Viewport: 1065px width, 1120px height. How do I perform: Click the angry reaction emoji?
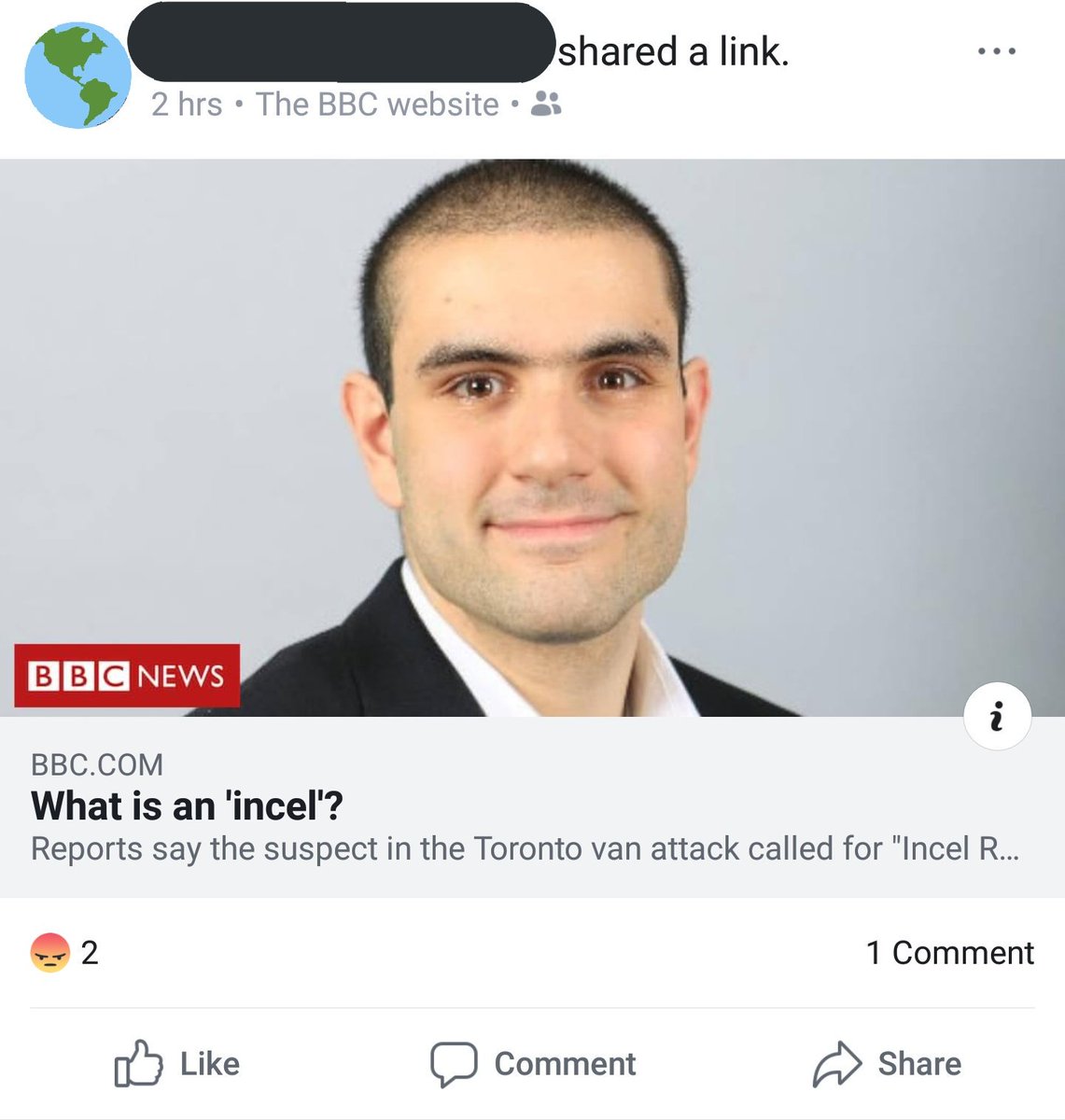pos(50,953)
